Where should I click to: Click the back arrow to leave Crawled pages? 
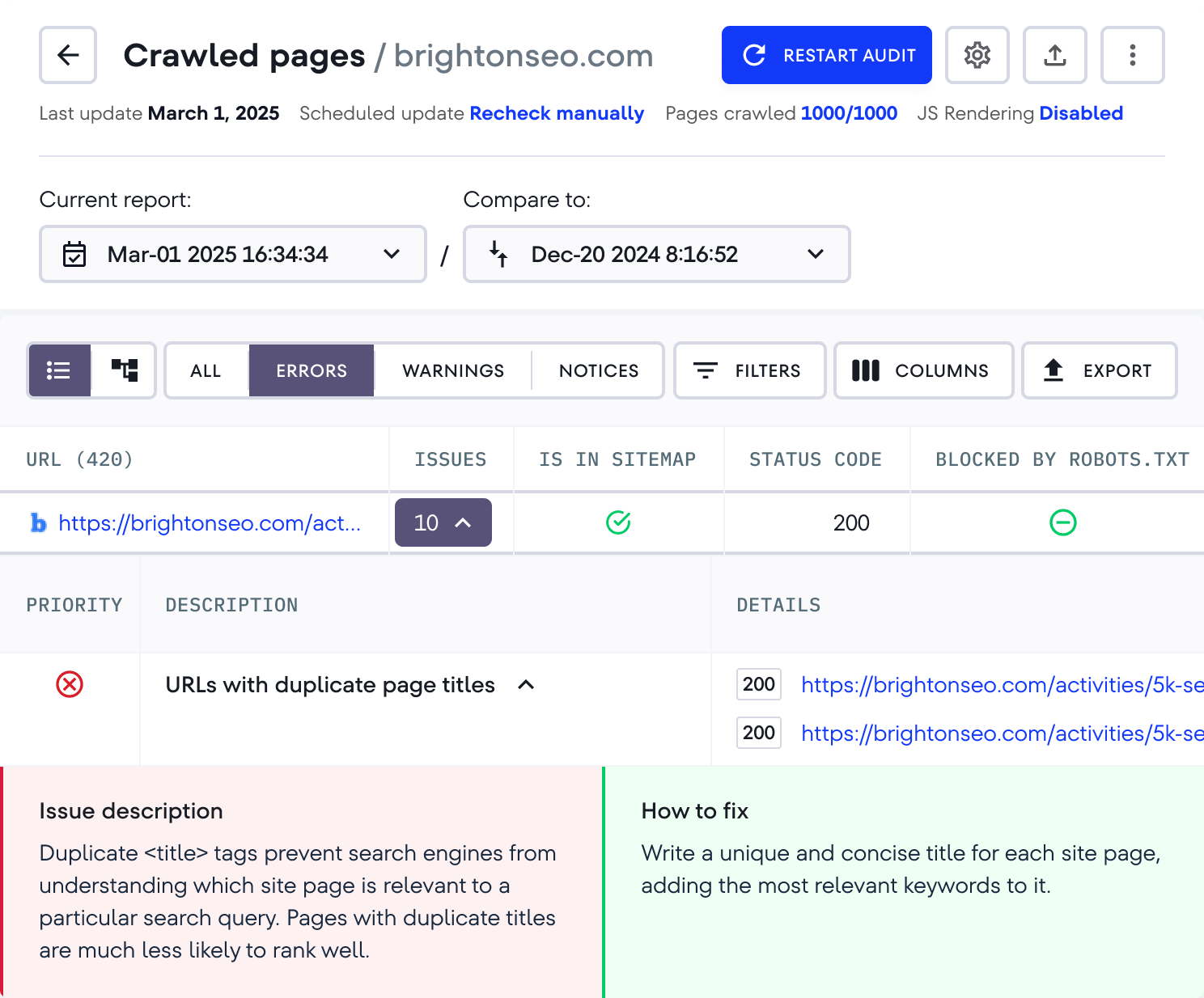(67, 55)
